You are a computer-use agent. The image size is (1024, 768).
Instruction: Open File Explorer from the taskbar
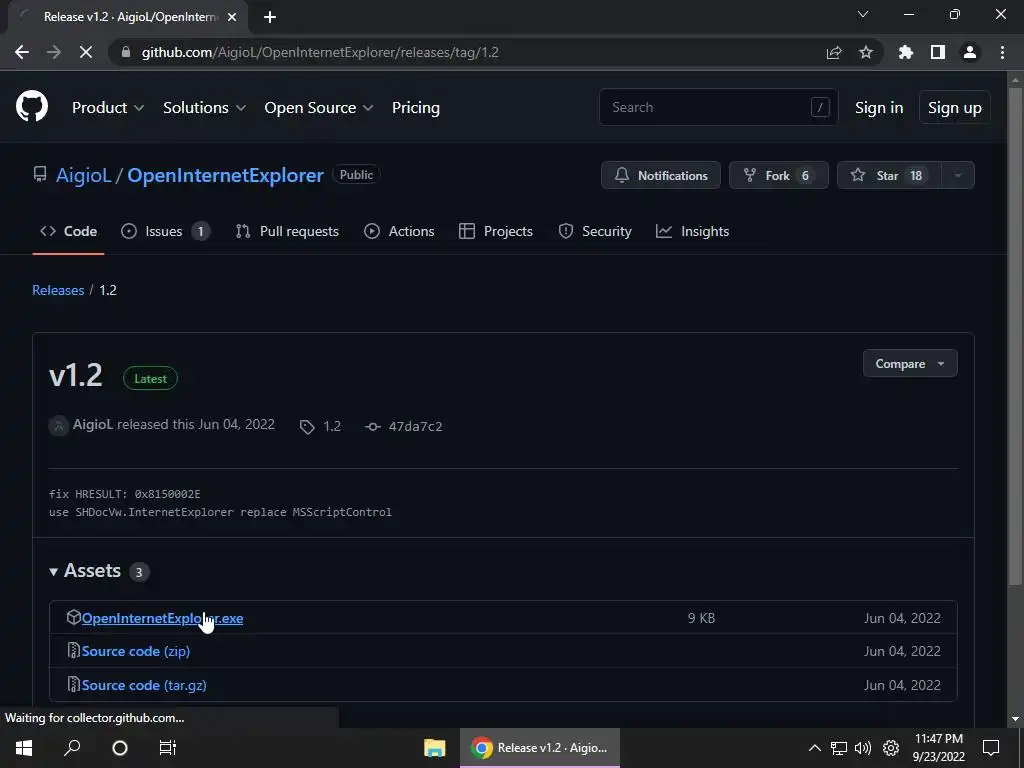(434, 748)
